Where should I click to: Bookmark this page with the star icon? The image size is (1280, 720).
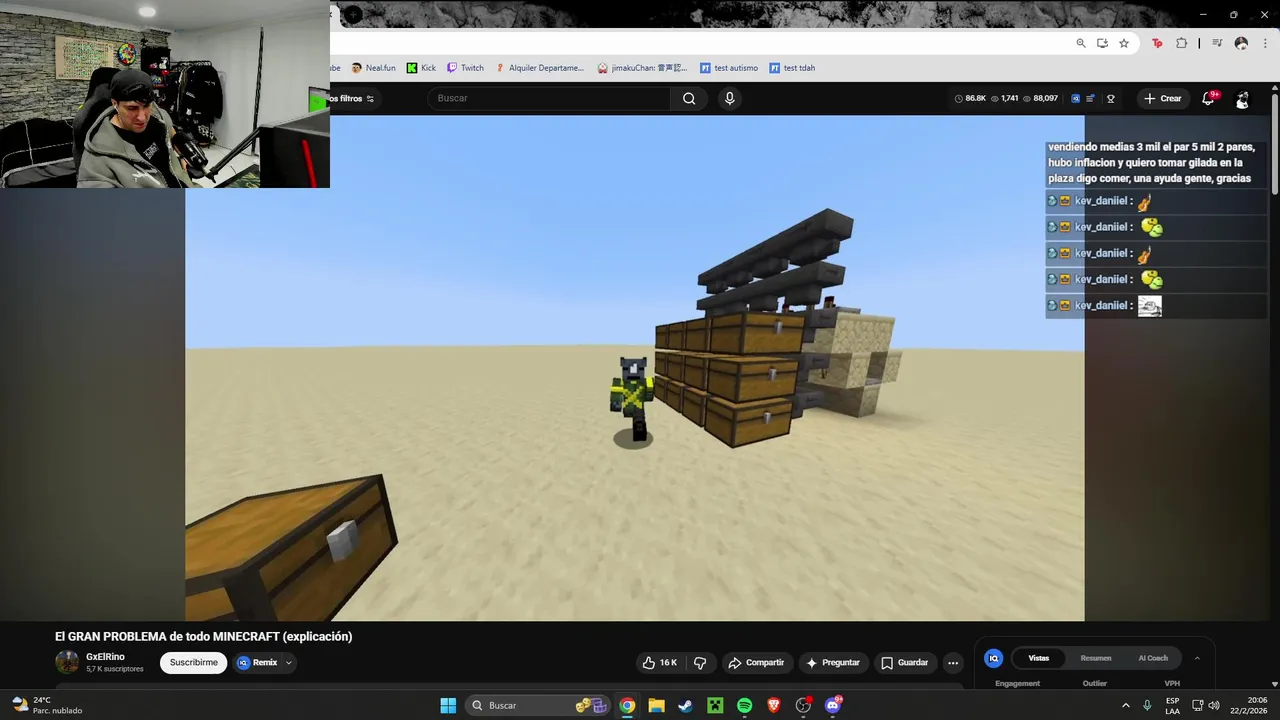click(1124, 43)
